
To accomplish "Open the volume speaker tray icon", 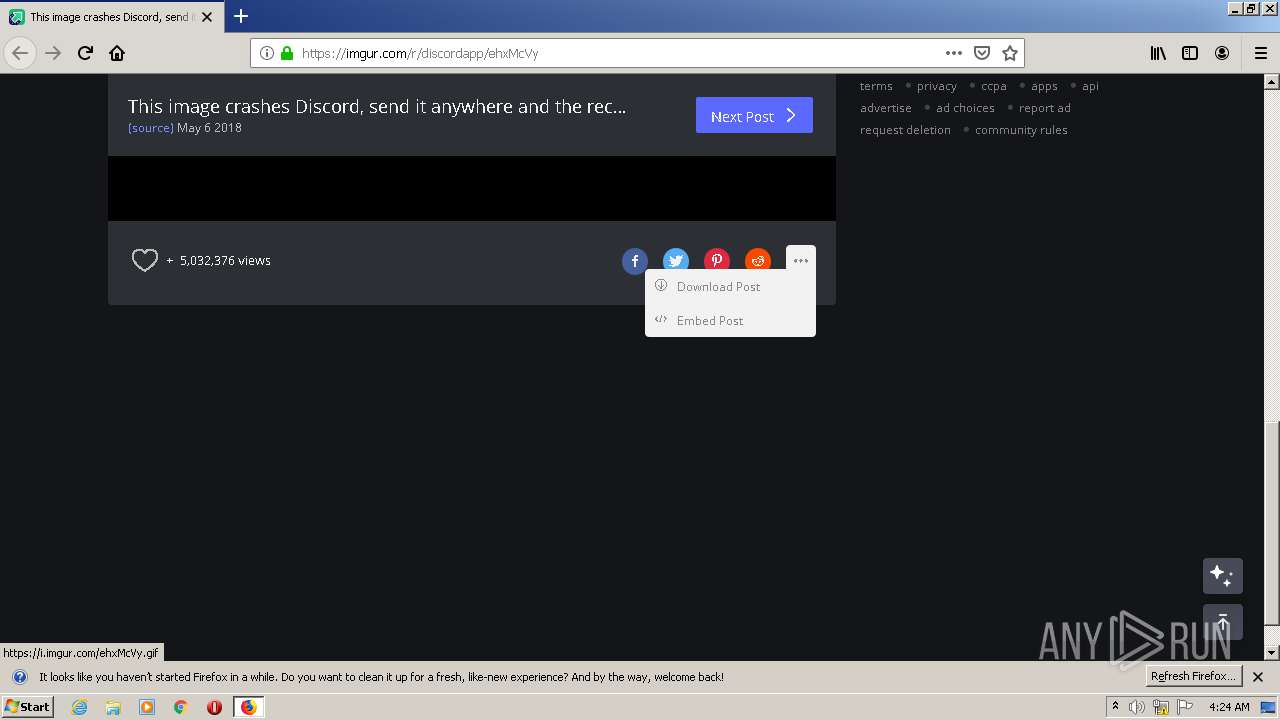I will pyautogui.click(x=1136, y=707).
